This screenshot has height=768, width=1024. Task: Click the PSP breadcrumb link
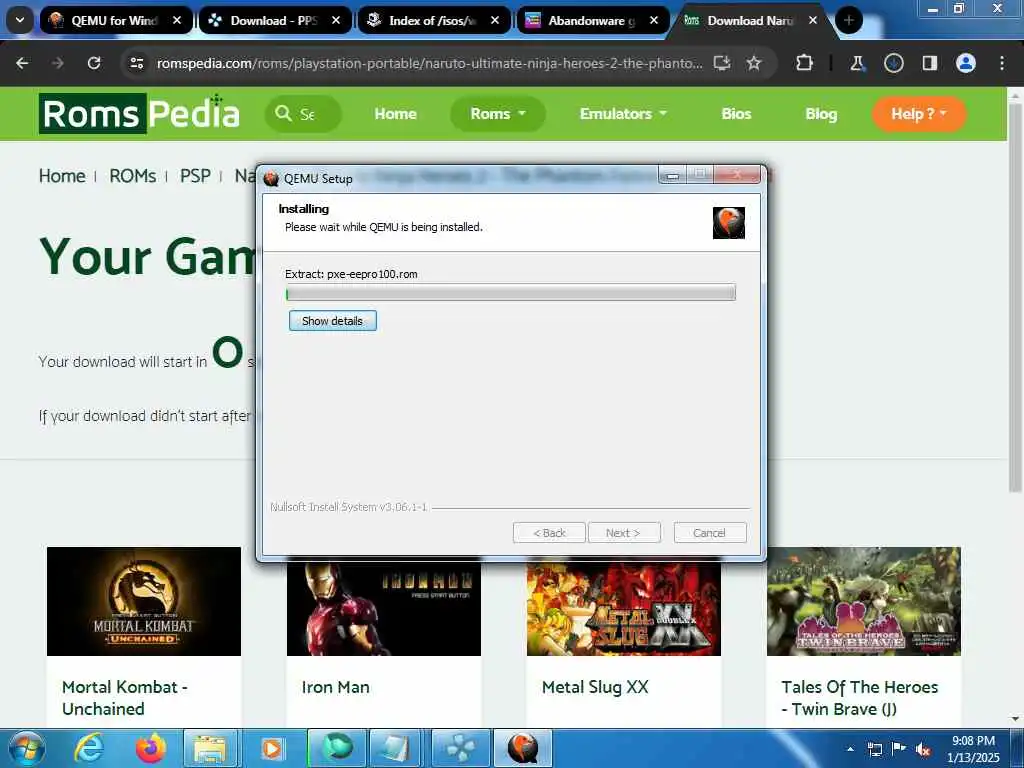(195, 176)
